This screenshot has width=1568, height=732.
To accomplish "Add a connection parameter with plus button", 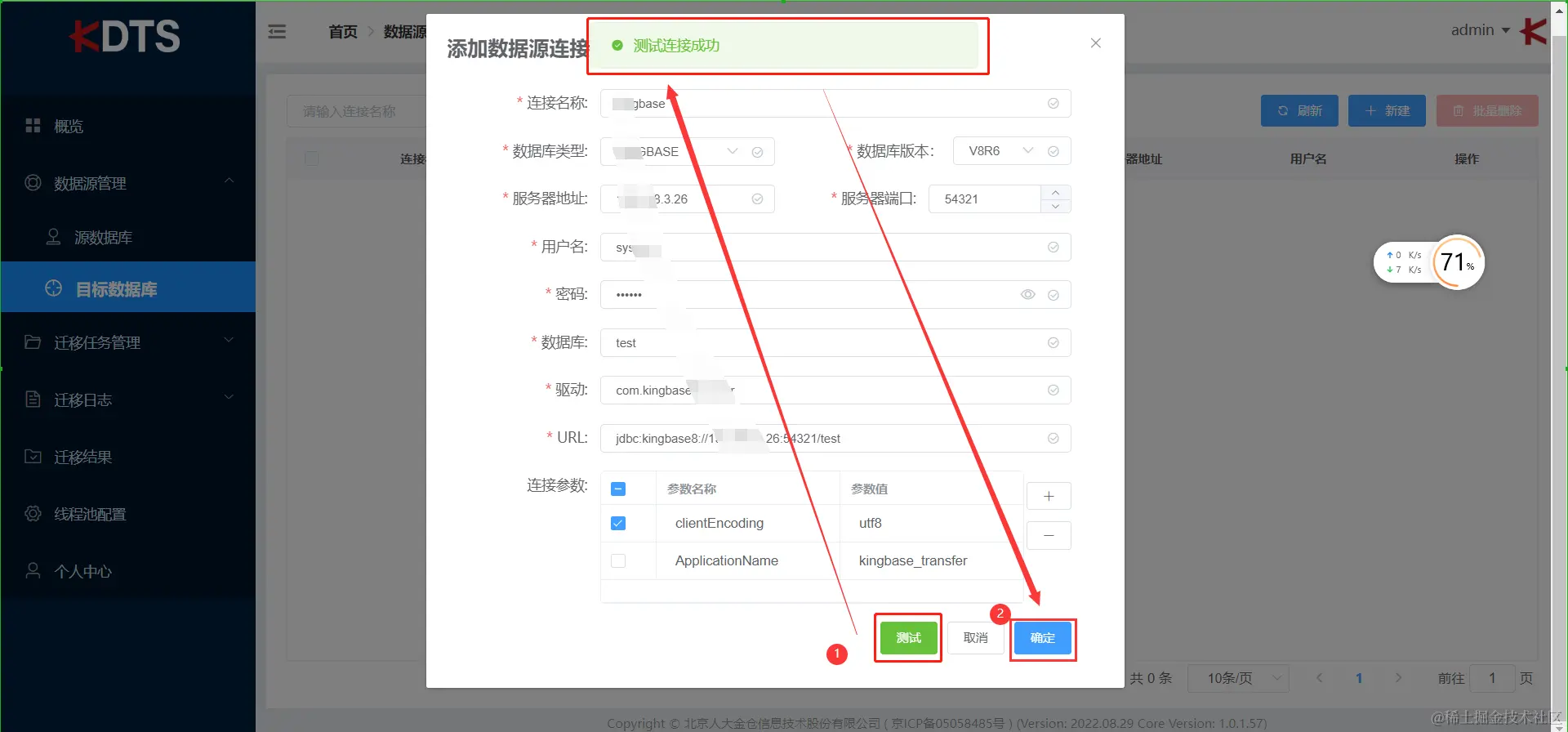I will pos(1049,496).
